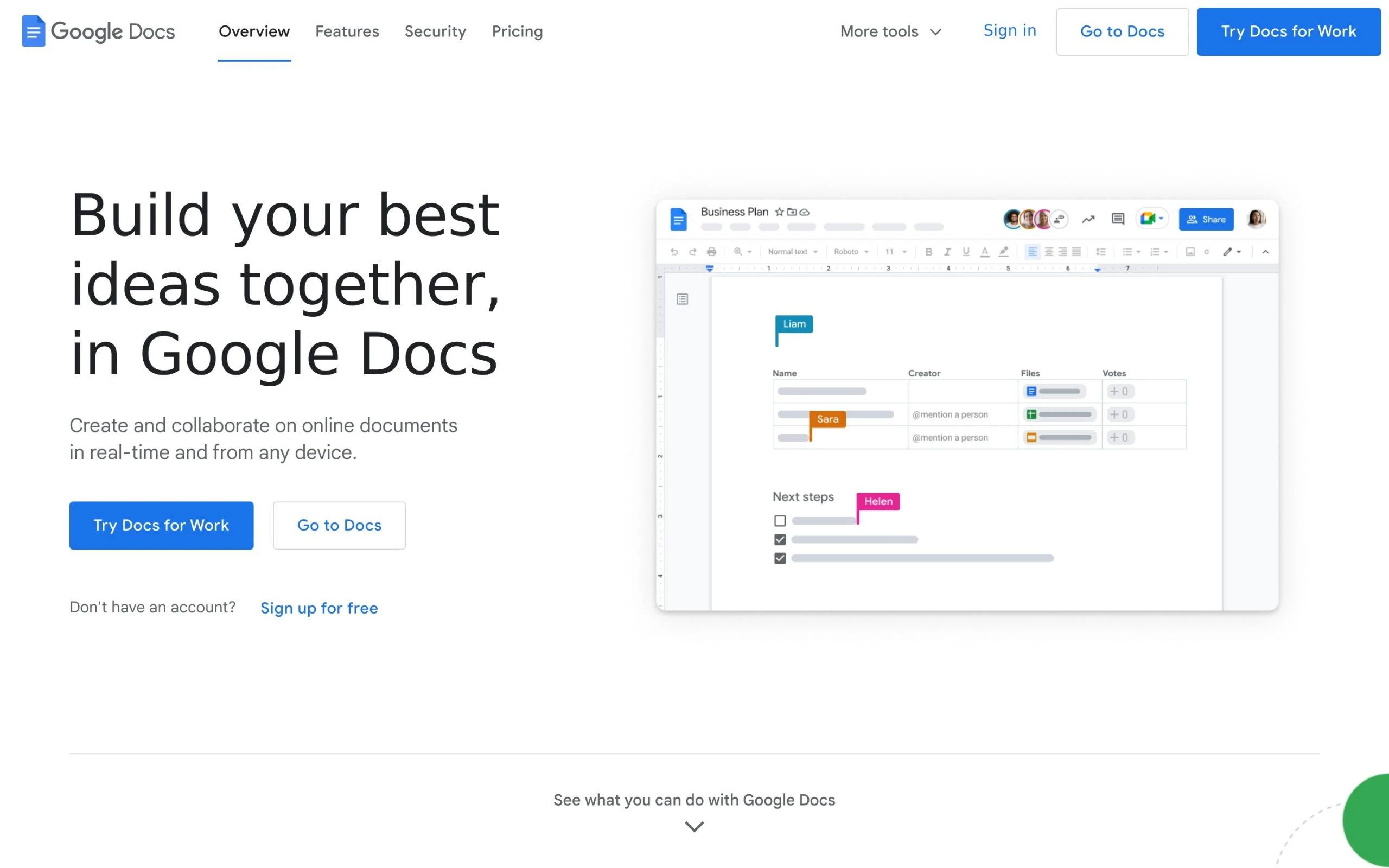The width and height of the screenshot is (1389, 868).
Task: Click the collaborator chat icon next to avatars
Action: [x=1060, y=219]
